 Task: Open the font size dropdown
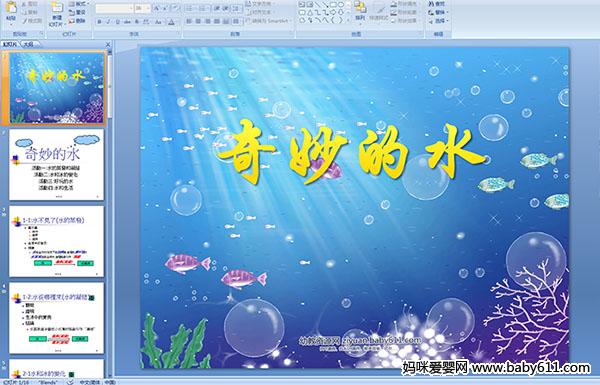coord(143,8)
